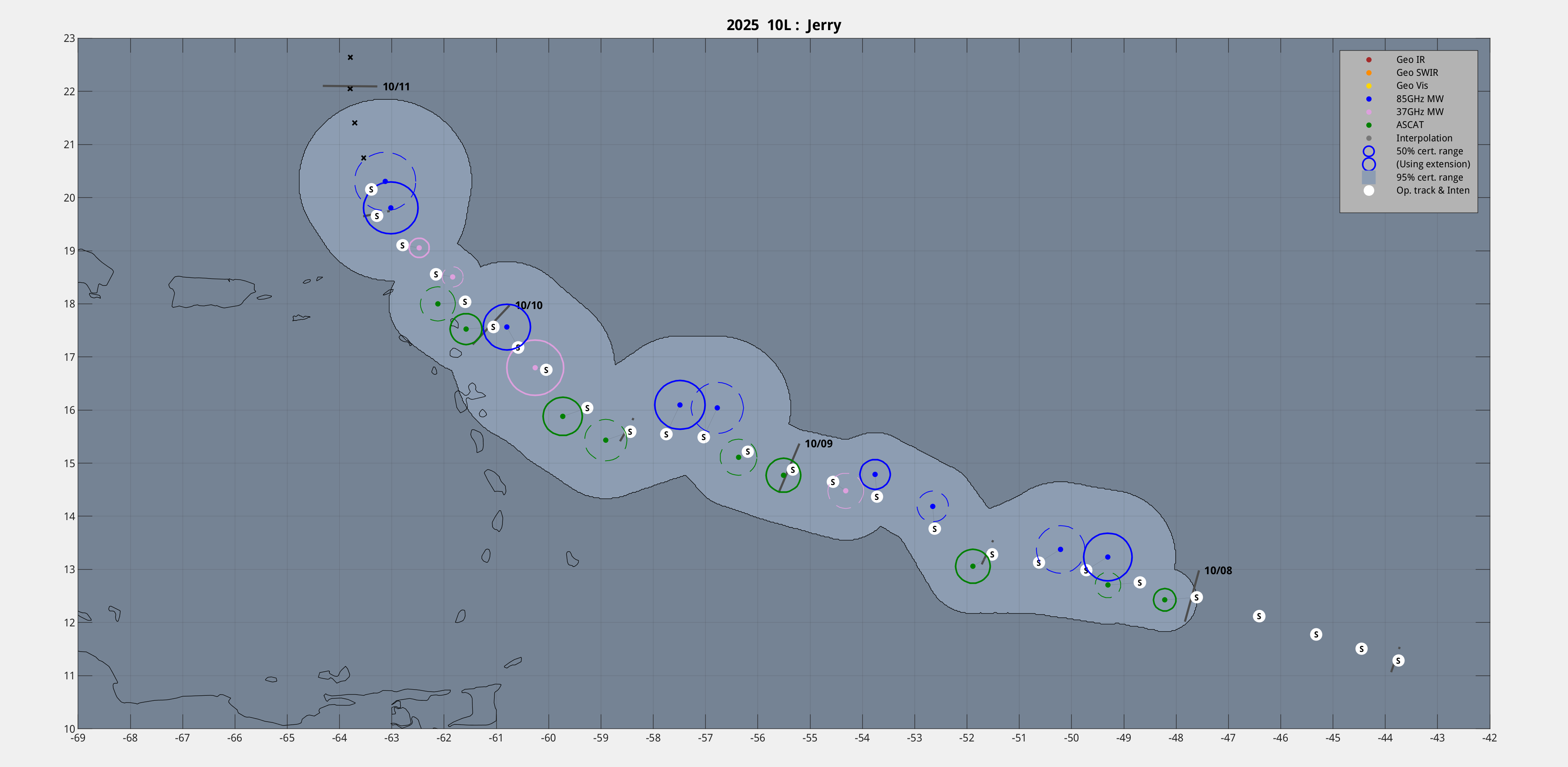Click the 10/11 date label
1568x767 pixels.
(x=396, y=87)
